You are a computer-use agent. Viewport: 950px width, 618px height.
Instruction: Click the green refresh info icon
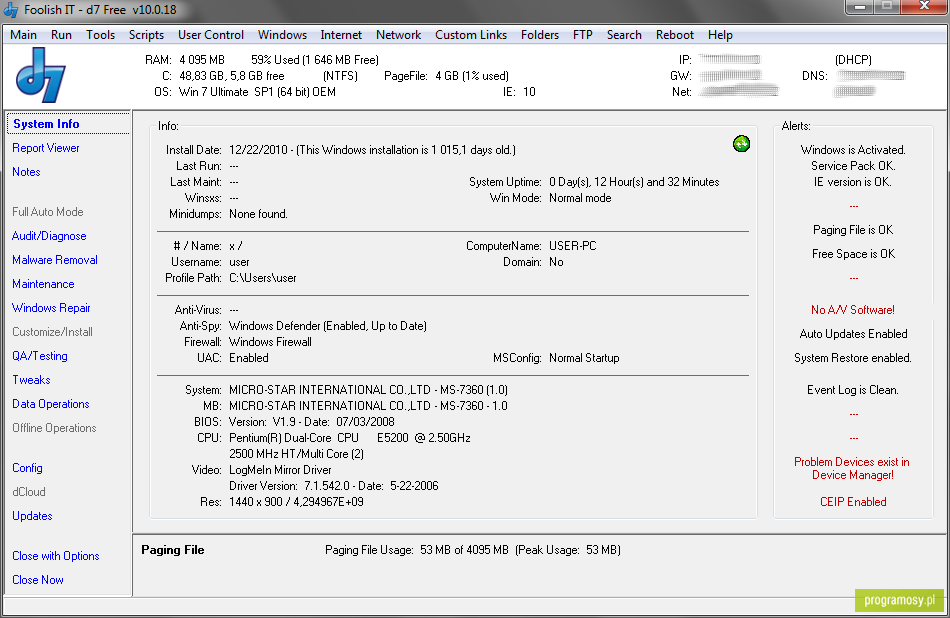(741, 144)
